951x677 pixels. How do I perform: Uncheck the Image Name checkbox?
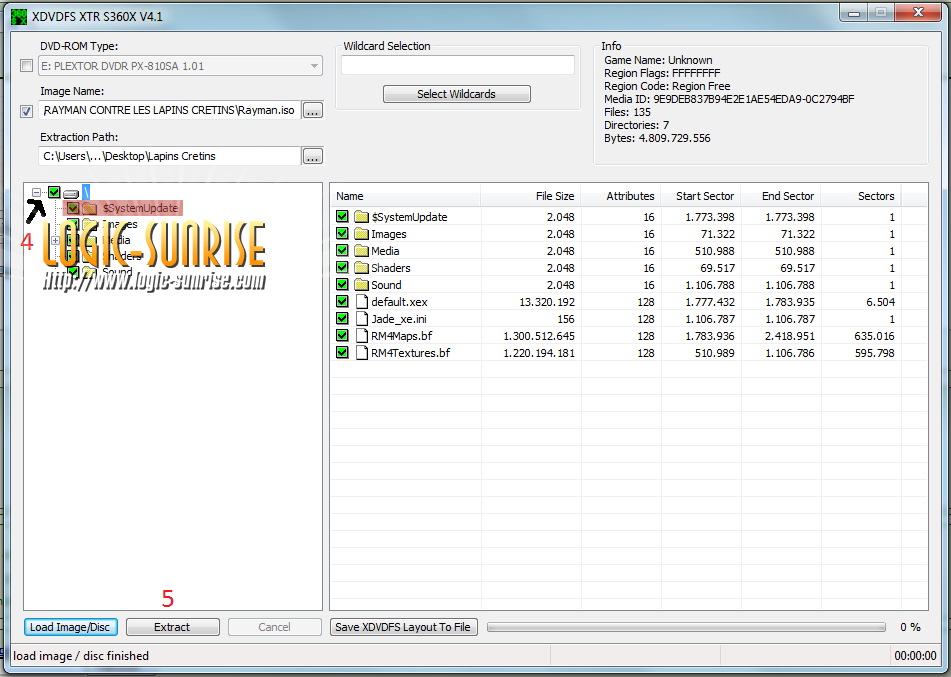pyautogui.click(x=26, y=111)
